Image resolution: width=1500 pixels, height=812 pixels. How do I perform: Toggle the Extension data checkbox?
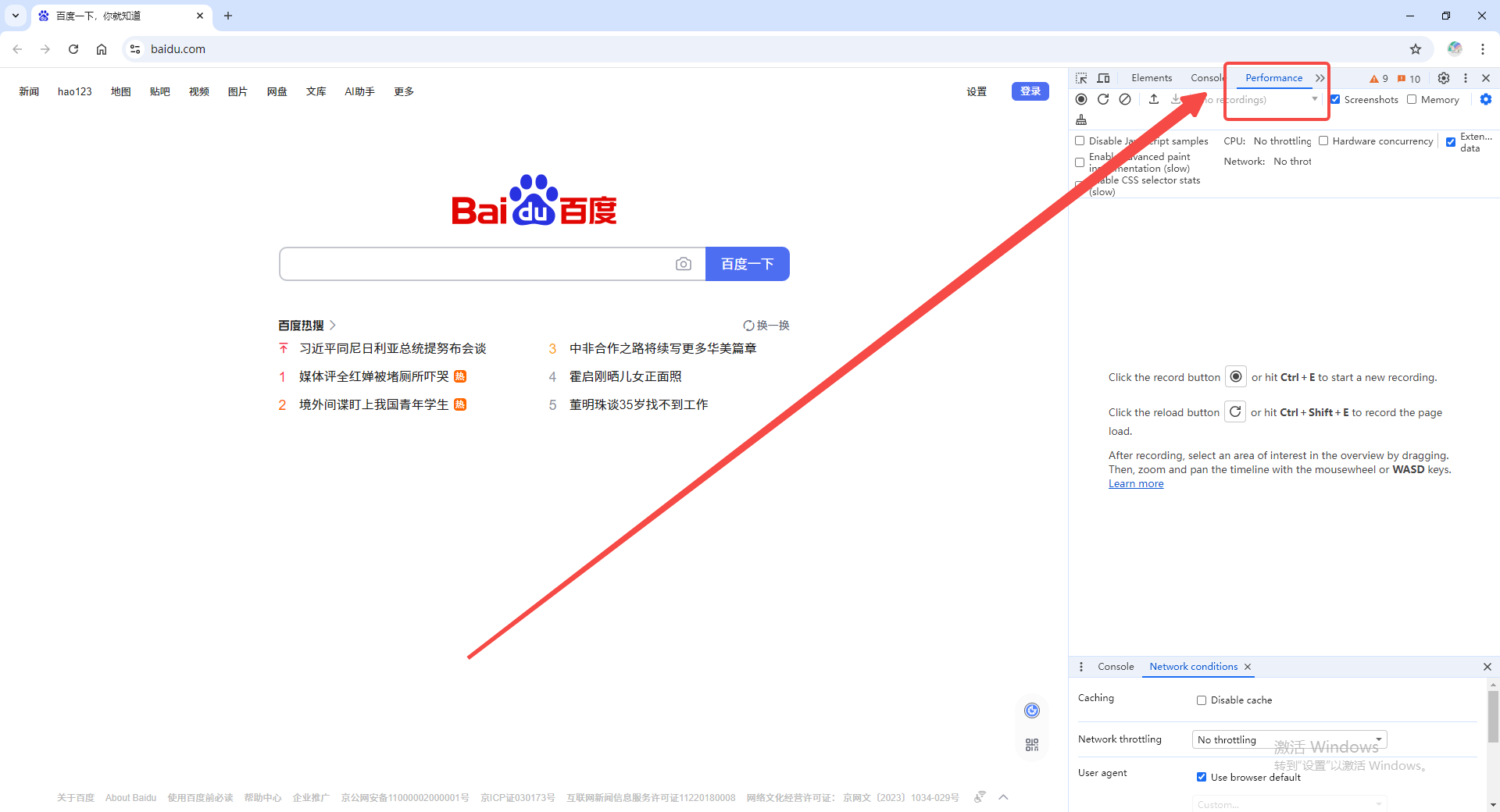pyautogui.click(x=1451, y=142)
